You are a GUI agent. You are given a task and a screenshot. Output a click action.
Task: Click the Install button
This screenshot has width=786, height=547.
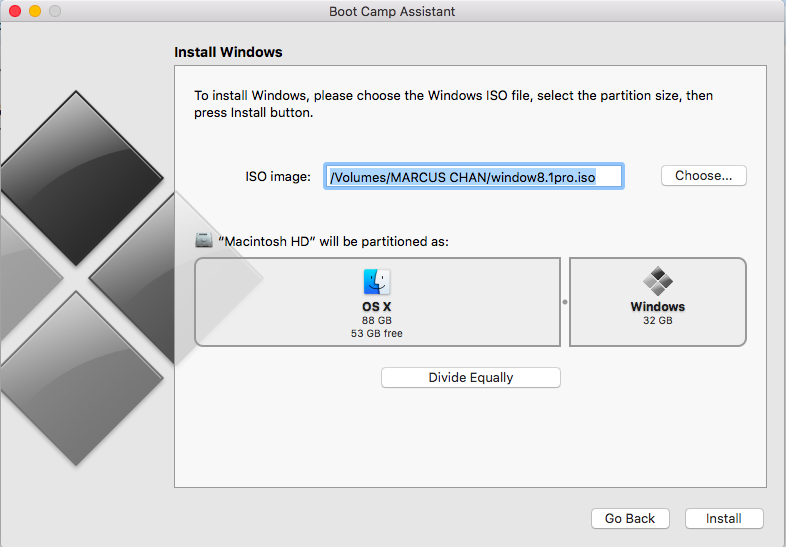724,518
